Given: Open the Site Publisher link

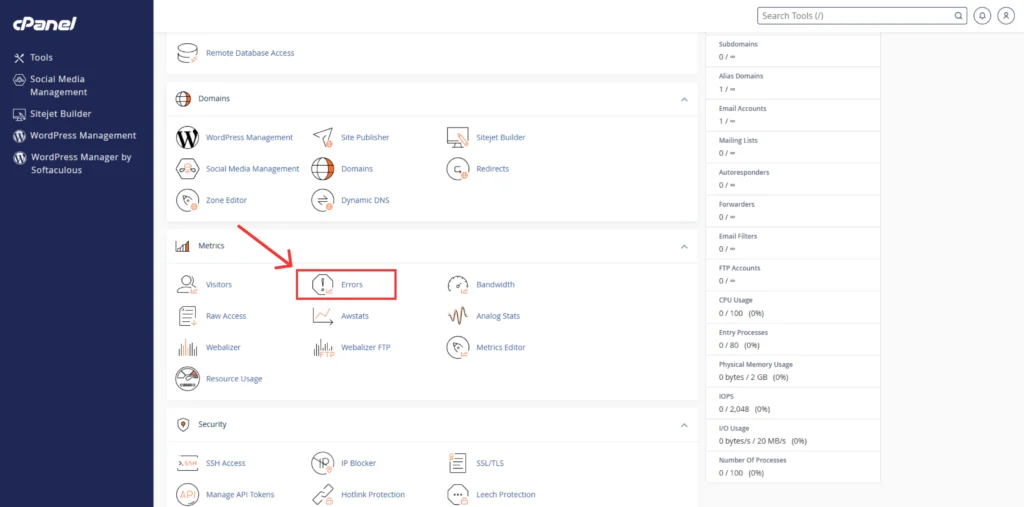Looking at the screenshot, I should click(x=365, y=138).
